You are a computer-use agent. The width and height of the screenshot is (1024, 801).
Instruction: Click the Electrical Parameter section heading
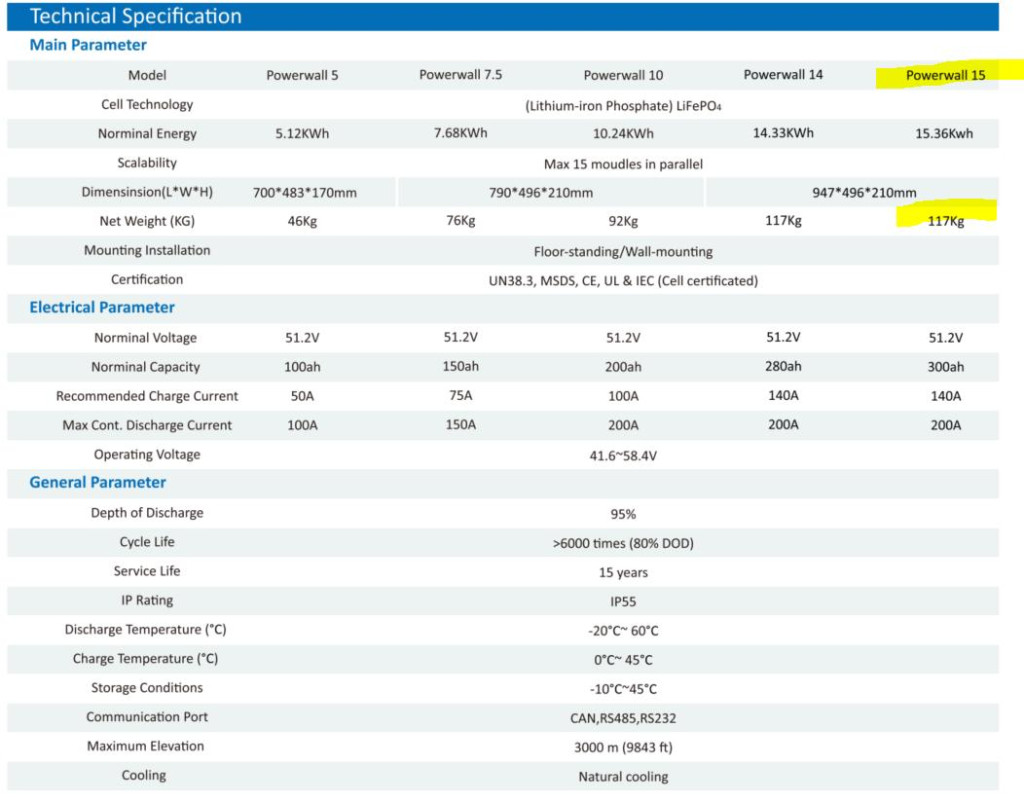pos(102,308)
